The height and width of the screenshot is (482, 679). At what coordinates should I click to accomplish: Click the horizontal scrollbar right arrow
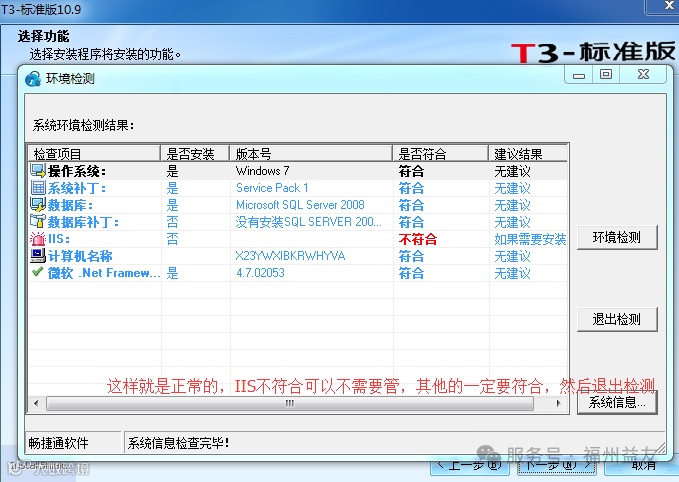coord(558,403)
